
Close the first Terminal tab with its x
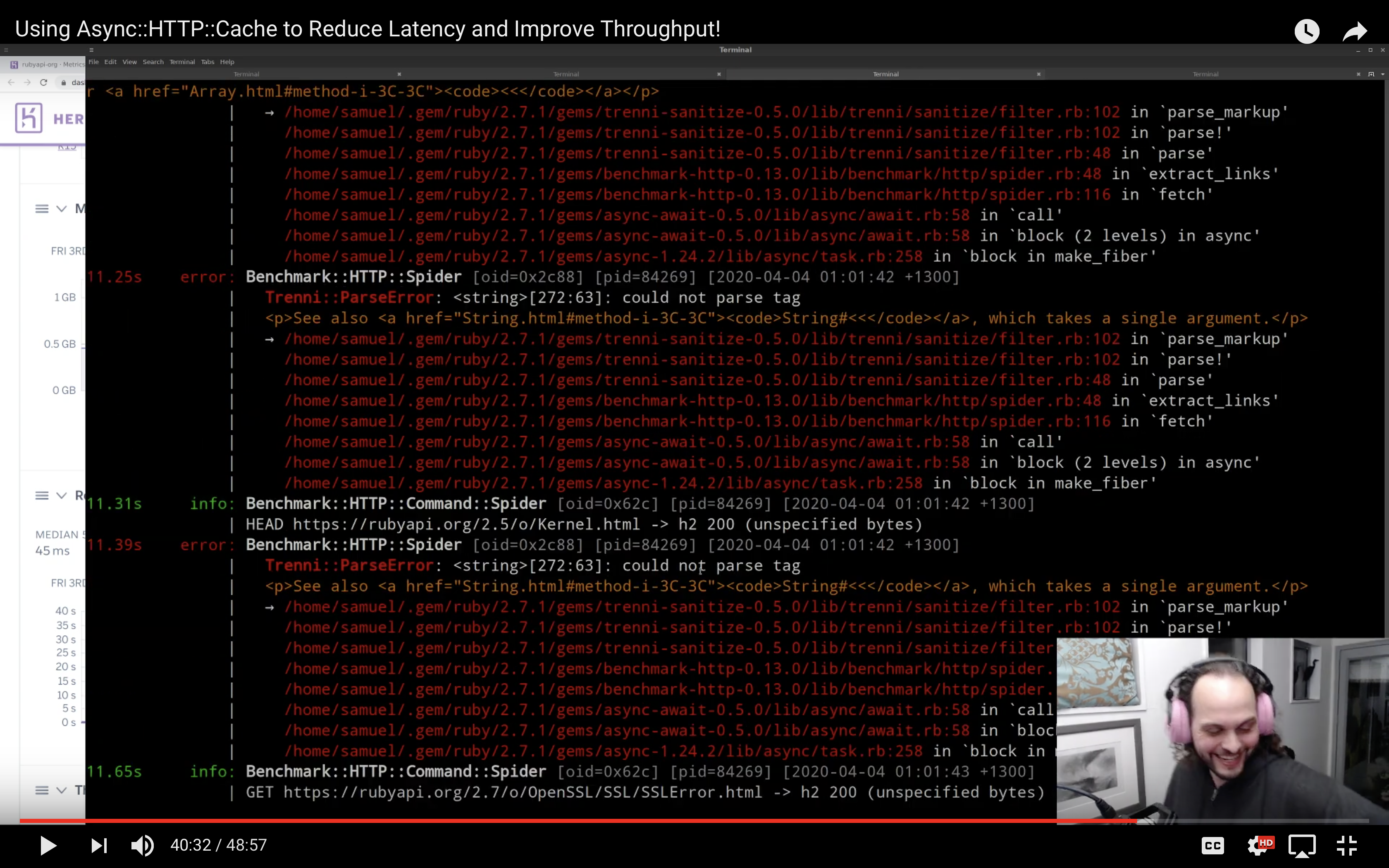(399, 74)
